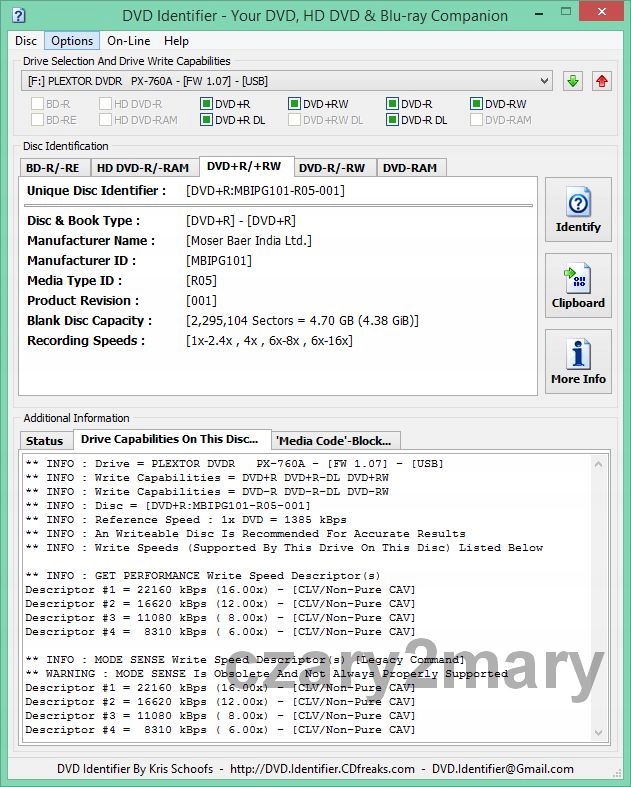631x787 pixels.
Task: Click the app icon in title bar
Action: tap(17, 15)
